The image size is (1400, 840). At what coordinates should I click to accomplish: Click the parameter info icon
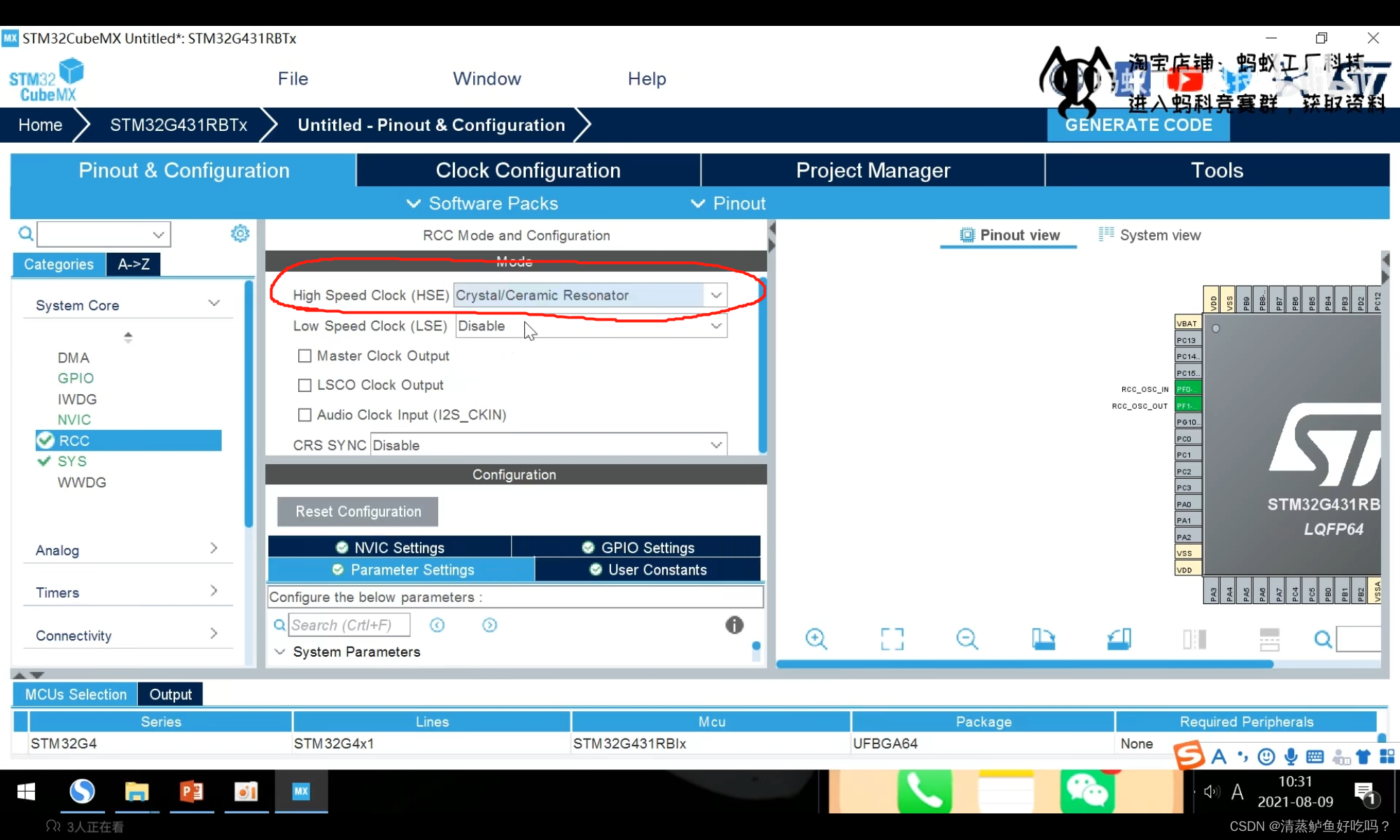734,625
